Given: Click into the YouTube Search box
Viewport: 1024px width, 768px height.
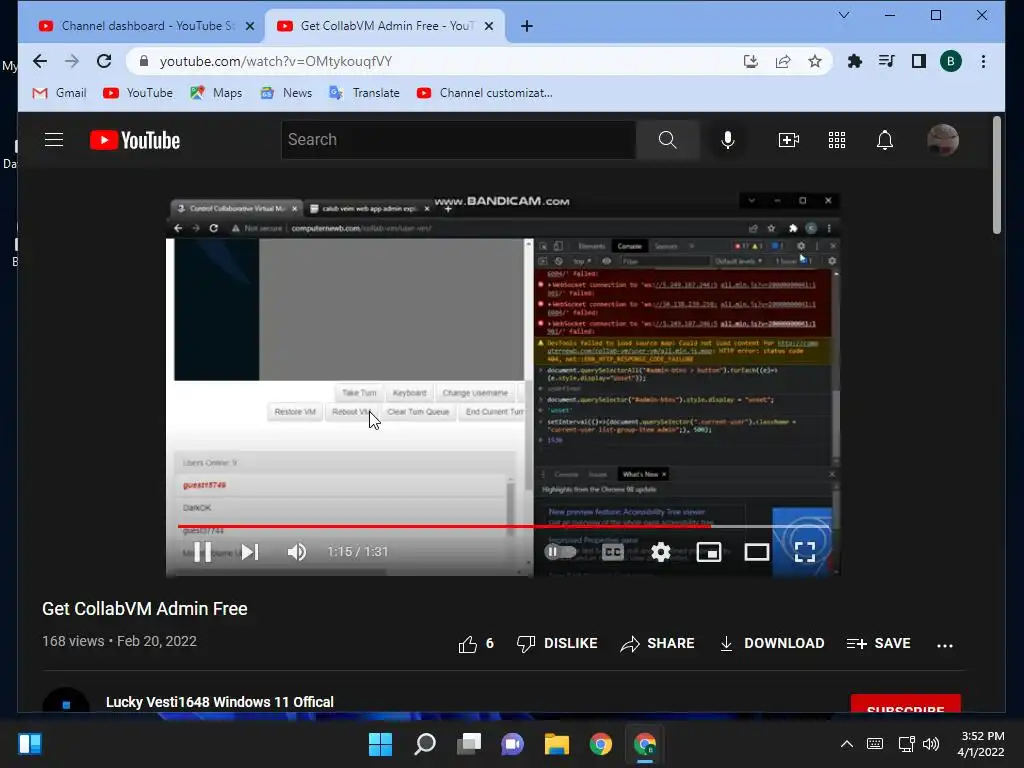Looking at the screenshot, I should tap(458, 140).
